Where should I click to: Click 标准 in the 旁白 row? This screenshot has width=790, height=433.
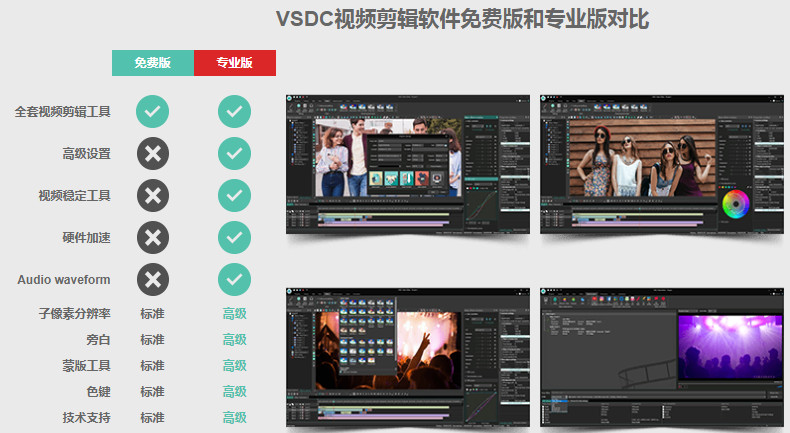coord(153,340)
